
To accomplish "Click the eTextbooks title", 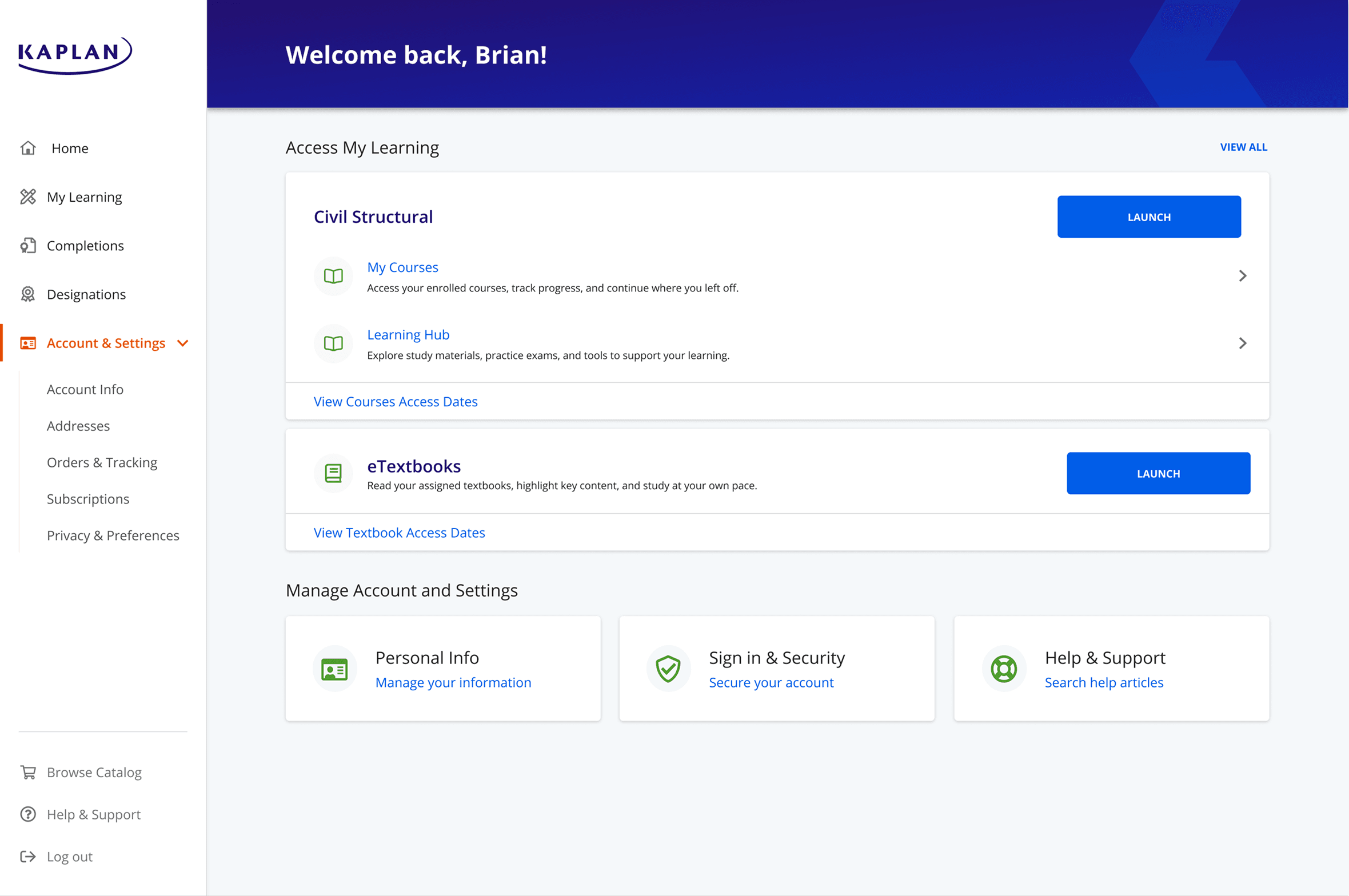I will click(x=414, y=466).
